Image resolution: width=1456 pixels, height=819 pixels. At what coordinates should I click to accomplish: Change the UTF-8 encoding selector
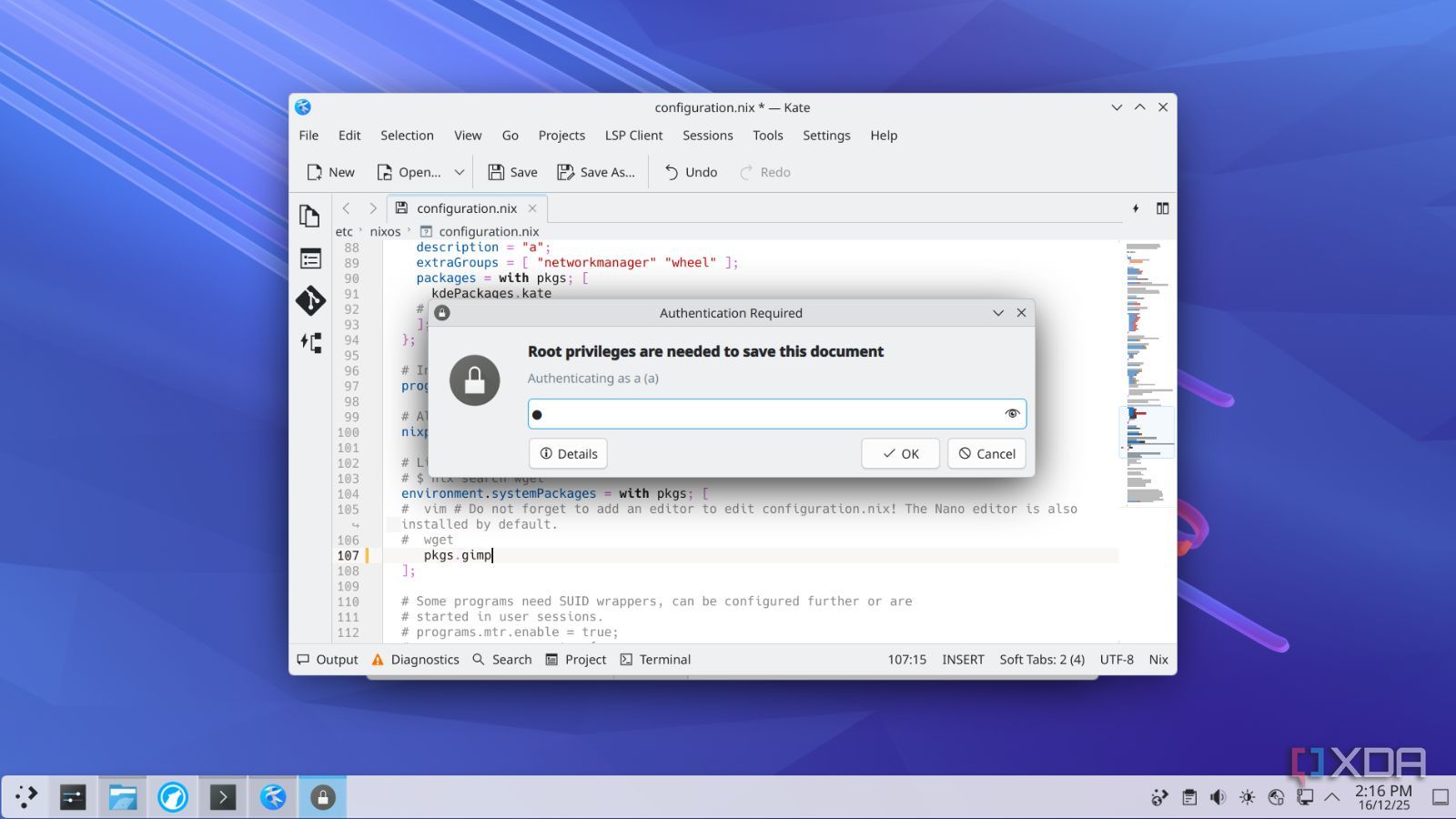pyautogui.click(x=1117, y=660)
